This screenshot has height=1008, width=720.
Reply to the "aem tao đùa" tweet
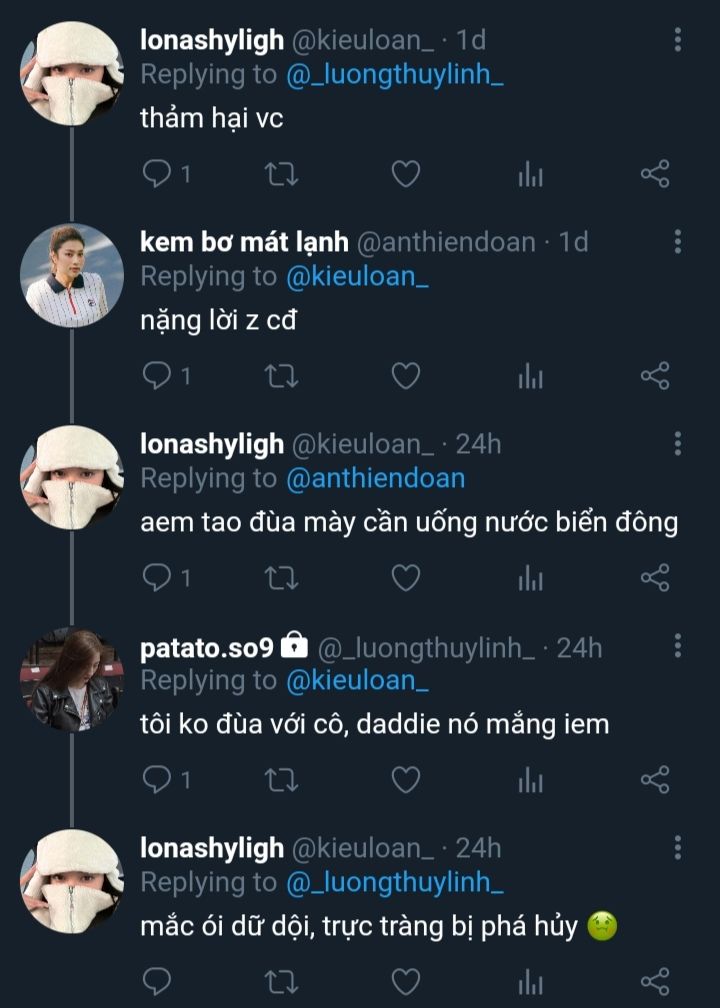click(158, 577)
